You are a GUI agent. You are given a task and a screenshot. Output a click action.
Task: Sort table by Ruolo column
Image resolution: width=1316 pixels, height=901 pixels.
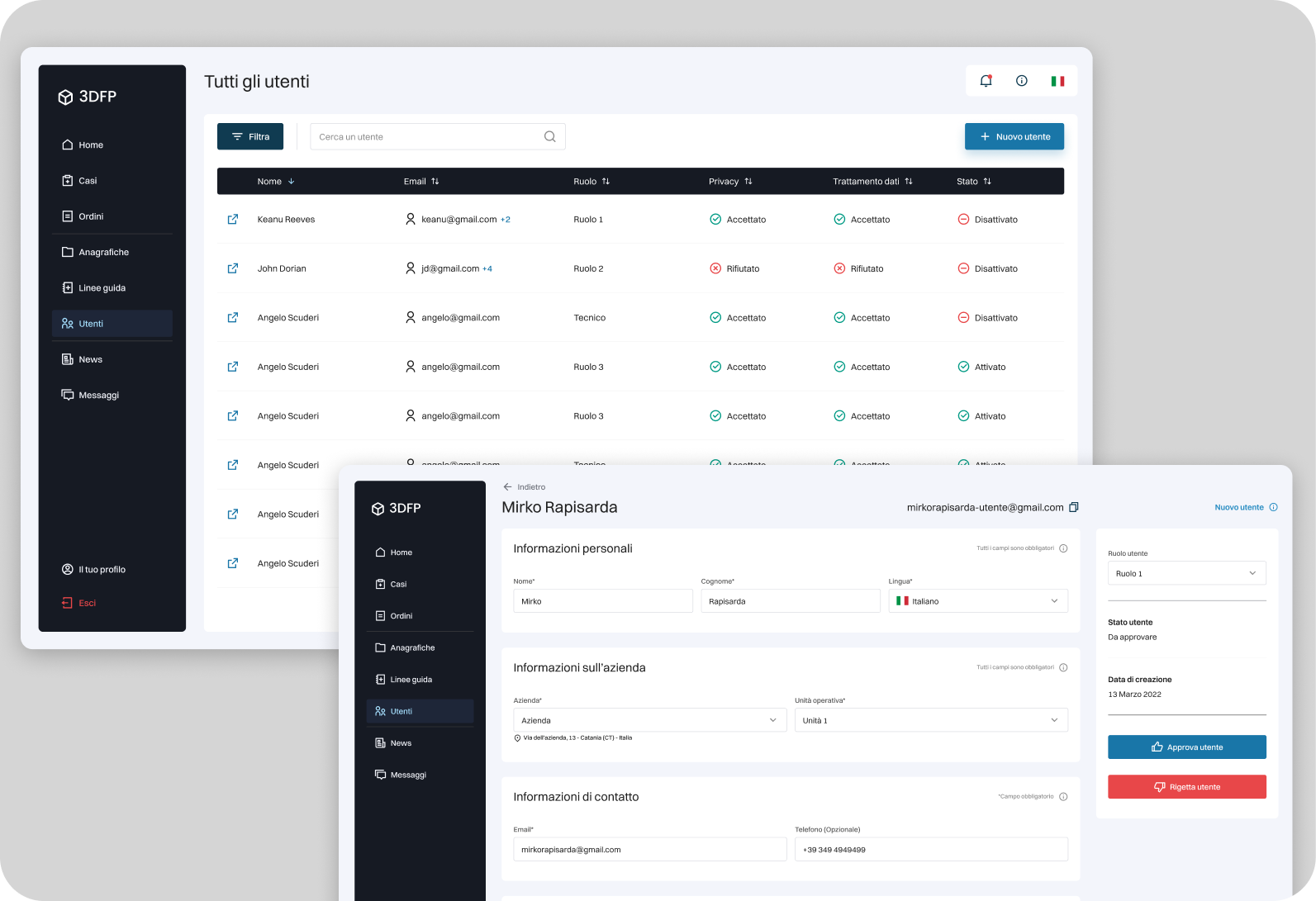point(591,182)
